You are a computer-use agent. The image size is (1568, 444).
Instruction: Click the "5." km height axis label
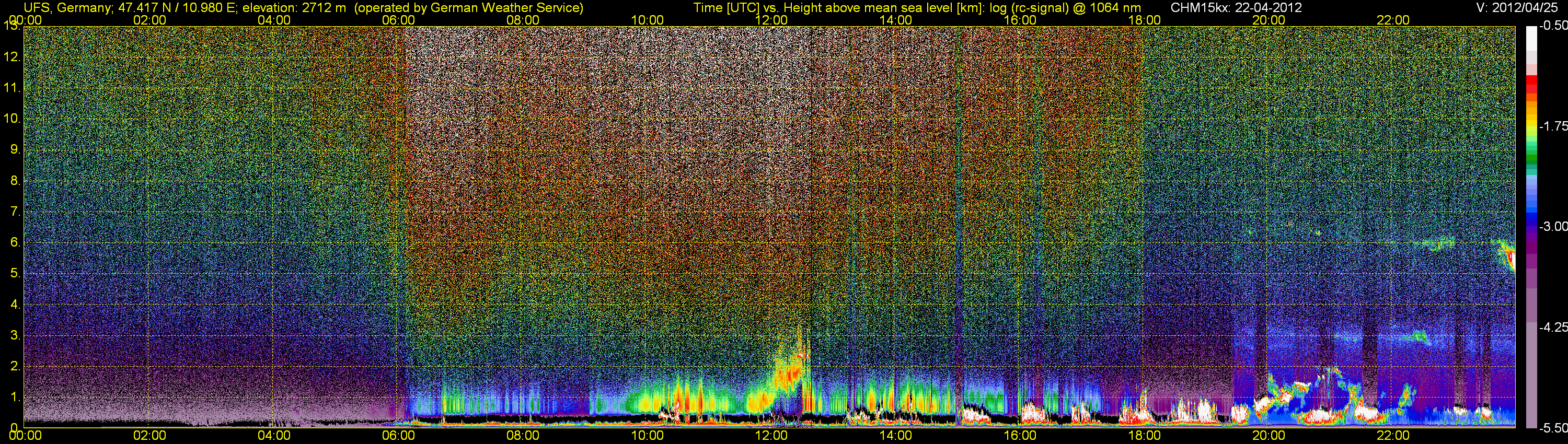coord(15,274)
